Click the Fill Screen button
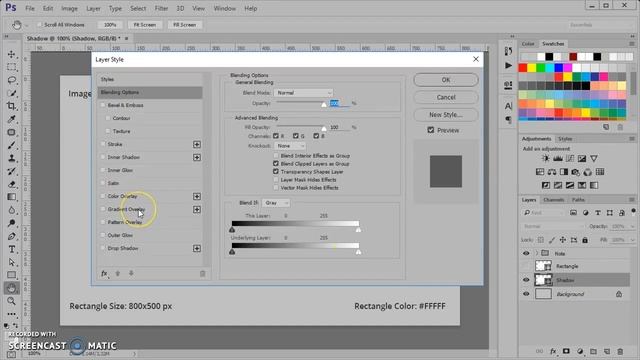 point(184,25)
